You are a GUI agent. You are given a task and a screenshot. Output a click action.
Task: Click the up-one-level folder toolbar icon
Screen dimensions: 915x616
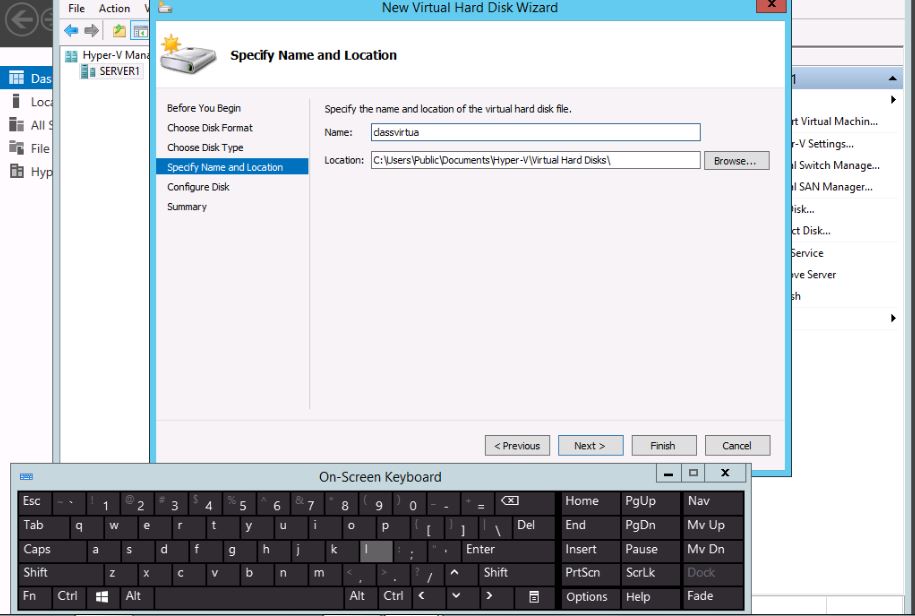point(119,30)
